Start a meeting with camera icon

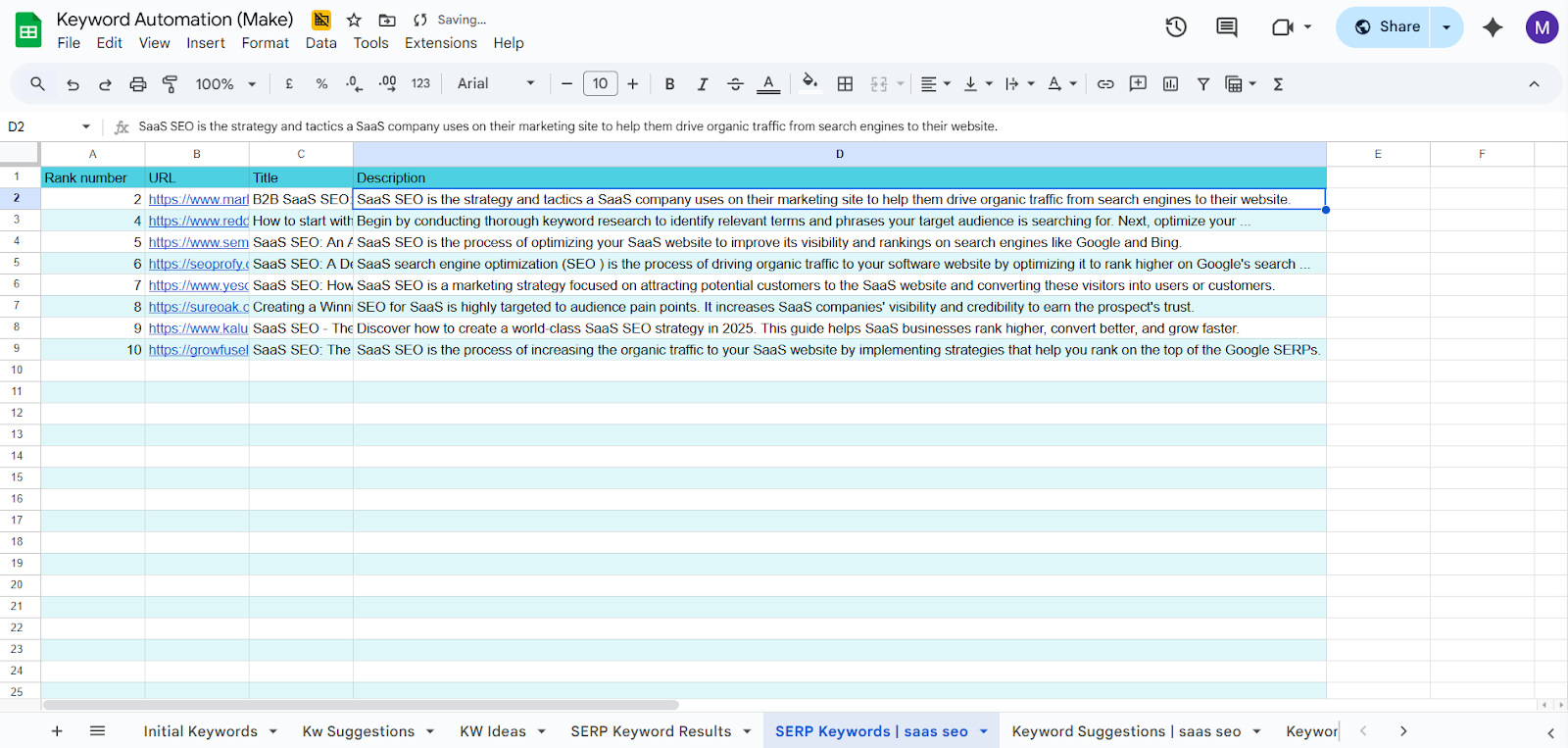point(1282,27)
